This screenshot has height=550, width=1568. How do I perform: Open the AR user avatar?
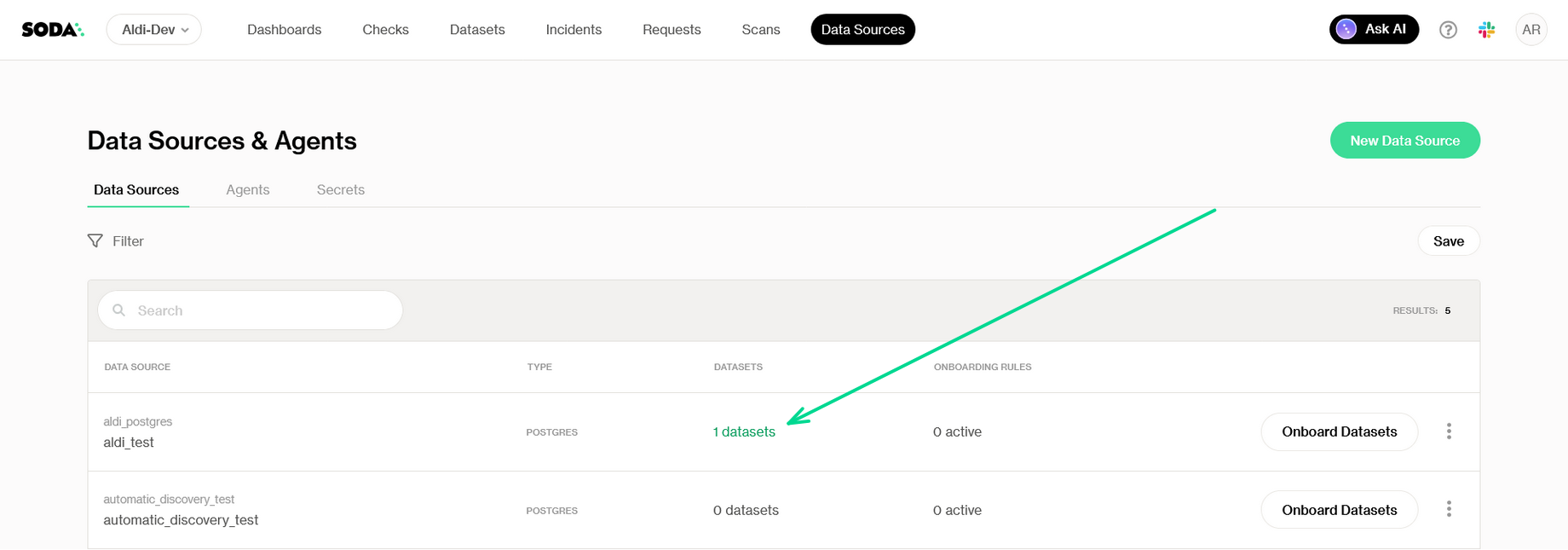(1531, 30)
